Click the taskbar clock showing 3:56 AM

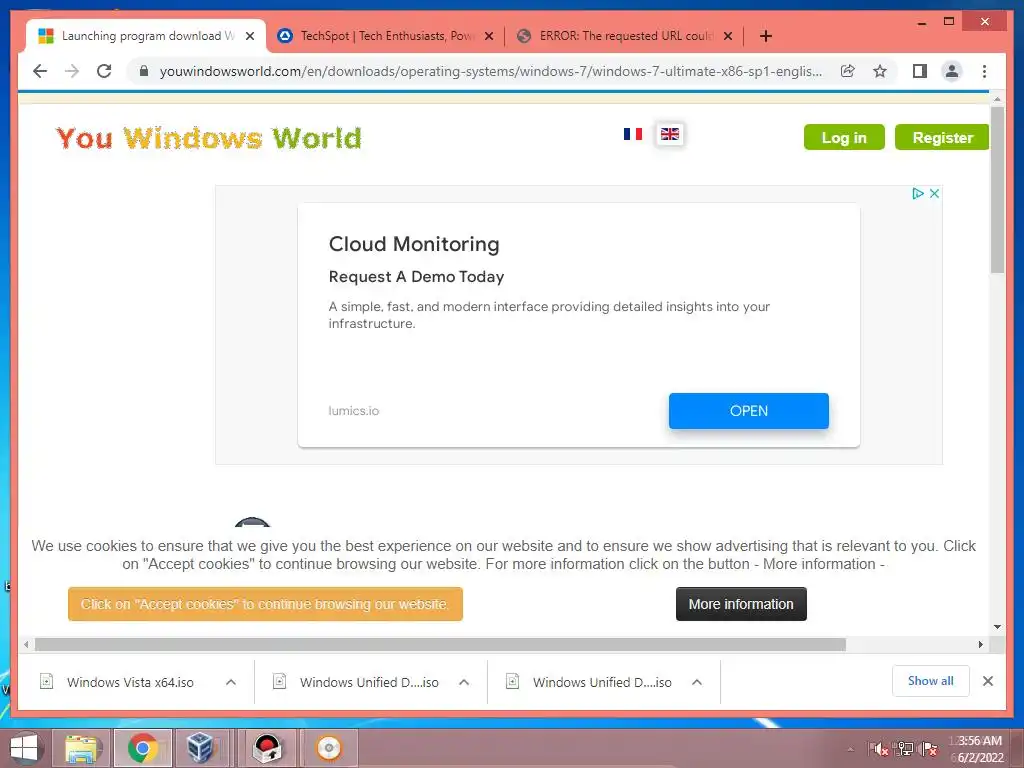pyautogui.click(x=979, y=749)
